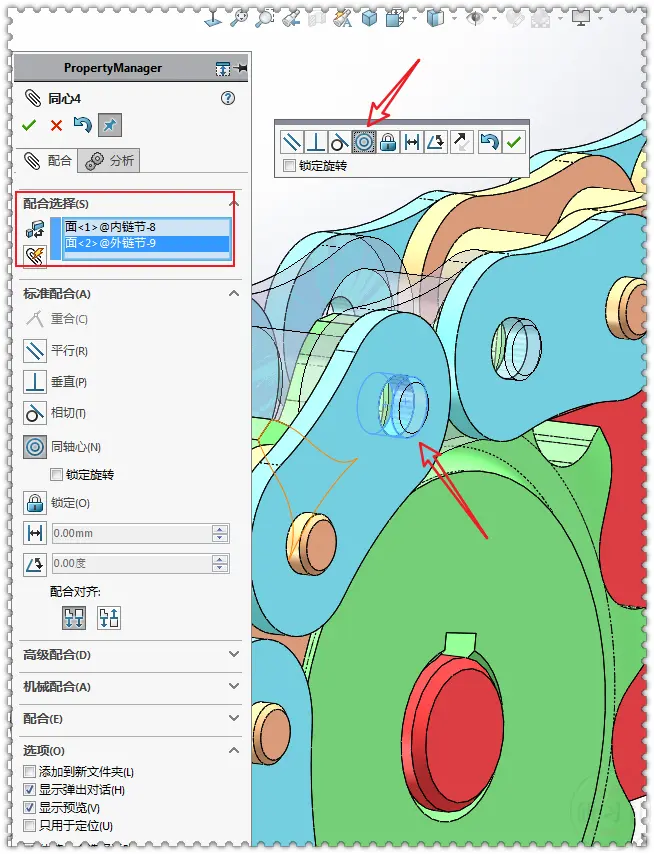Flip mate alignment in popup toolbar
654x854 pixels.
tap(461, 142)
